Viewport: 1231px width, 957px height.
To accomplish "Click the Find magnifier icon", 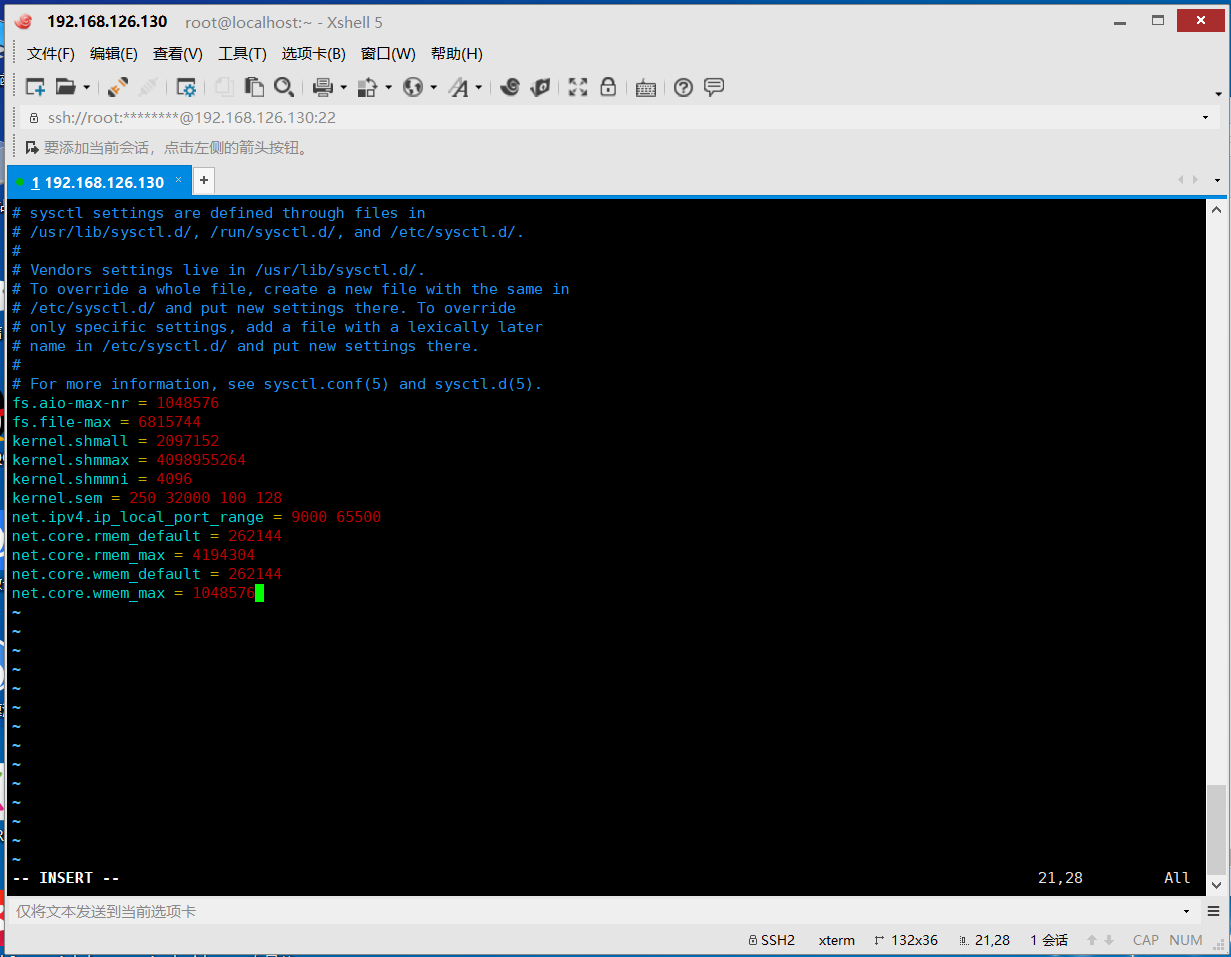I will pyautogui.click(x=284, y=87).
